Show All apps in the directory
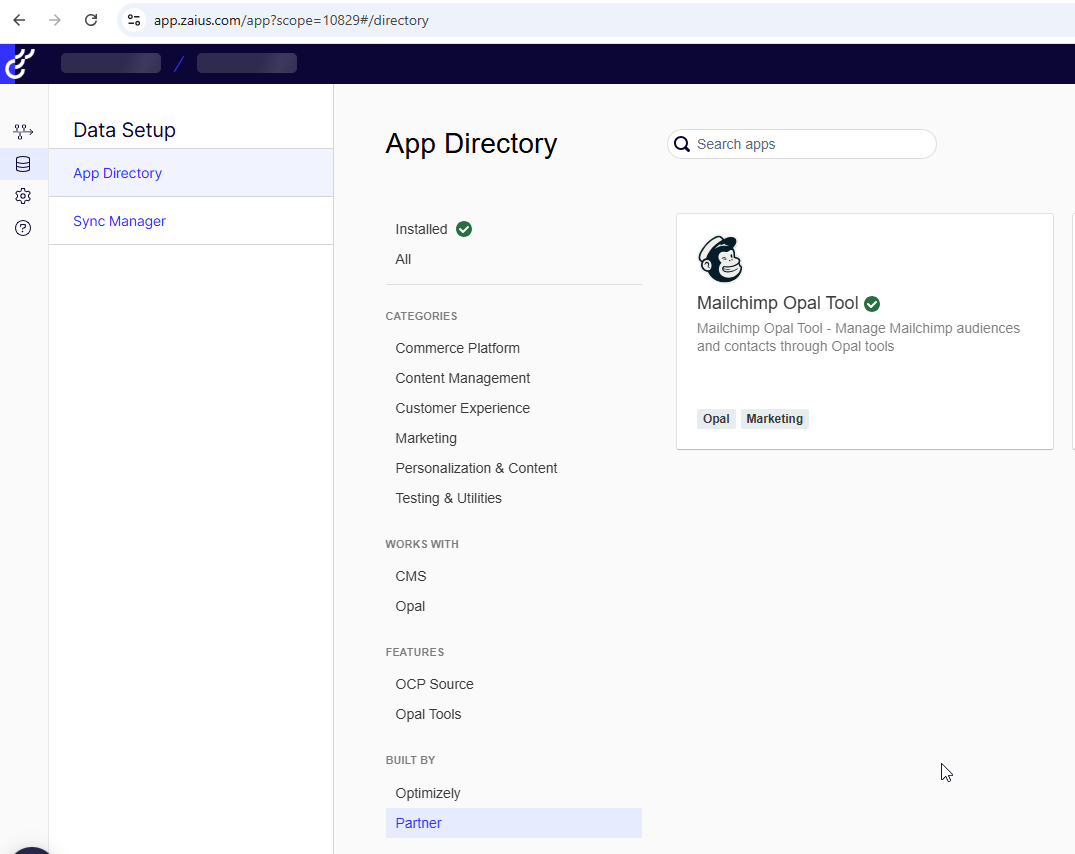Screen dimensions: 1075x854 [403, 259]
